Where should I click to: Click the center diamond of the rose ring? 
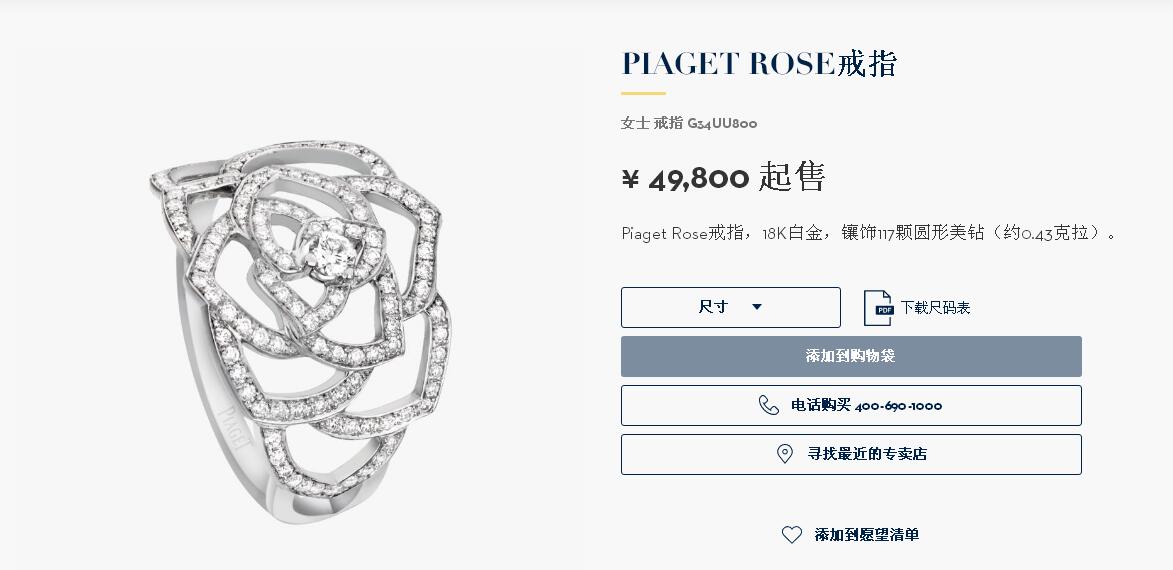click(332, 251)
